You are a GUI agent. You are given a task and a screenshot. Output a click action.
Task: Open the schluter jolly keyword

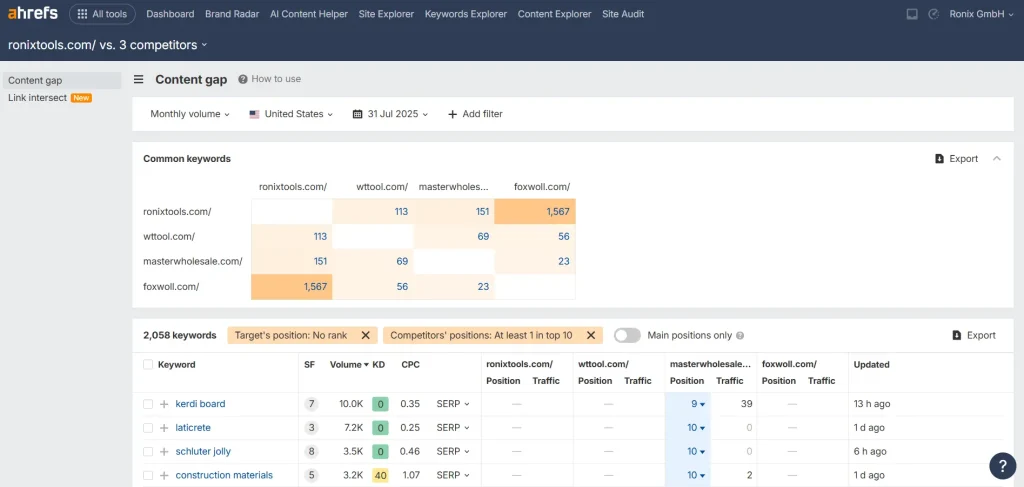point(203,451)
